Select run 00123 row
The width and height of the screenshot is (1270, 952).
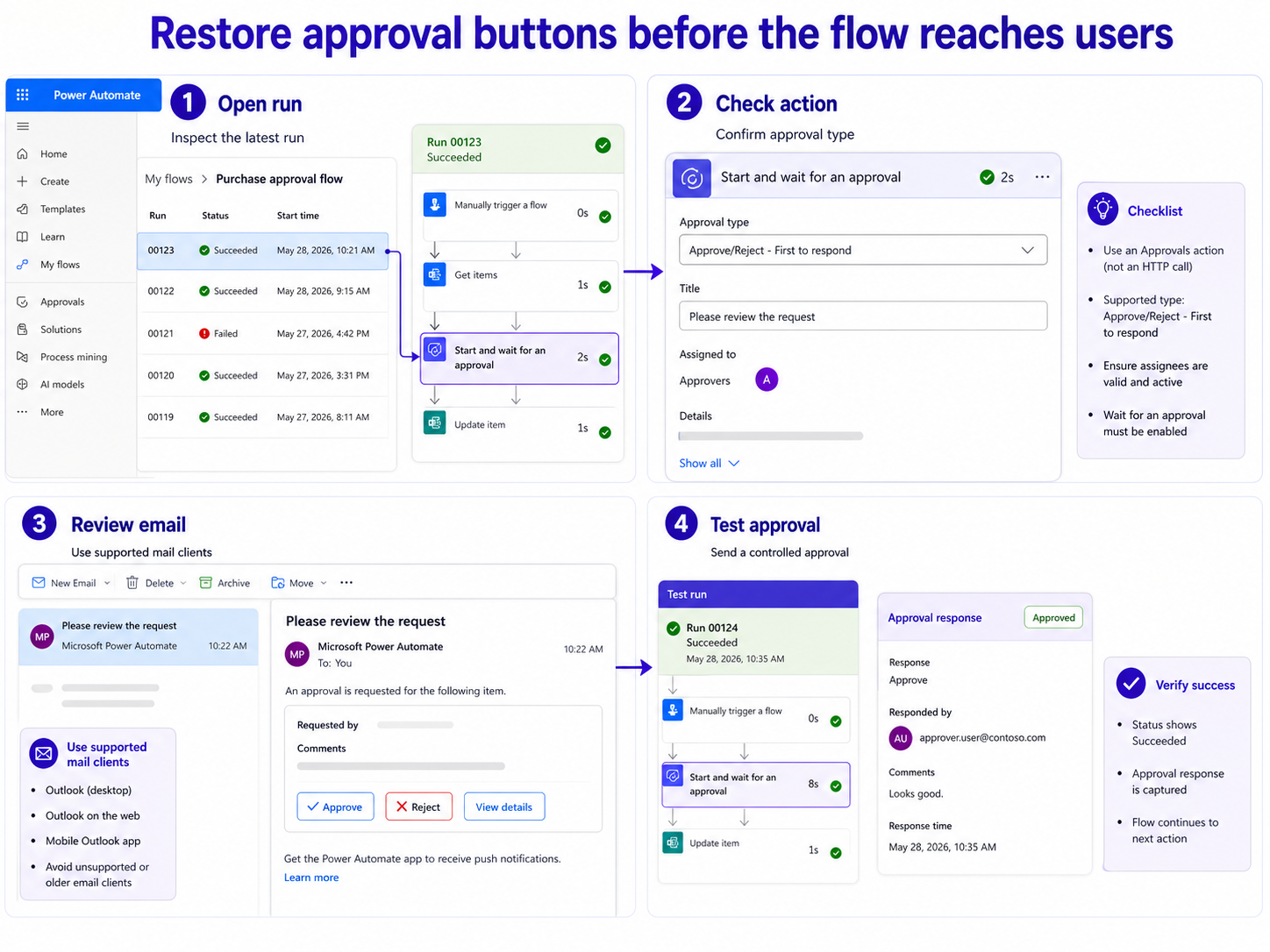click(262, 250)
